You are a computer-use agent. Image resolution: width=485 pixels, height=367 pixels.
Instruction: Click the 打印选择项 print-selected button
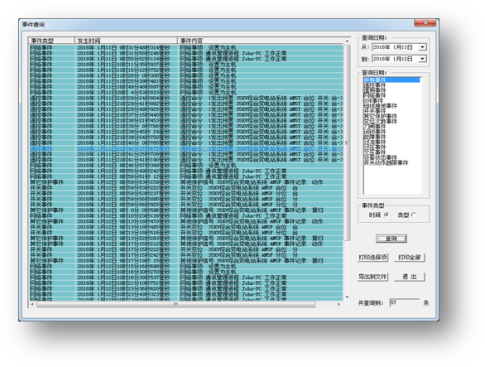(x=373, y=257)
